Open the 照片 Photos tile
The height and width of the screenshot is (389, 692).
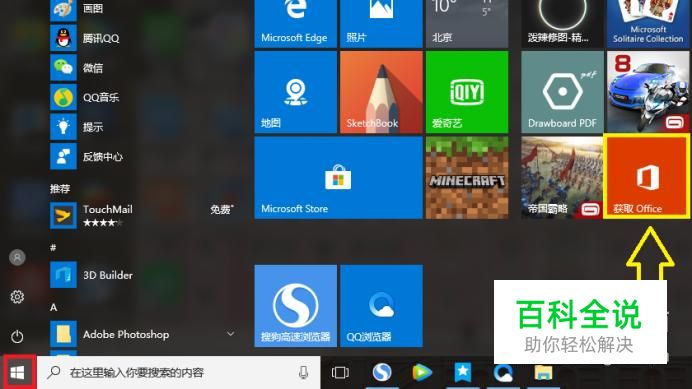[x=381, y=23]
